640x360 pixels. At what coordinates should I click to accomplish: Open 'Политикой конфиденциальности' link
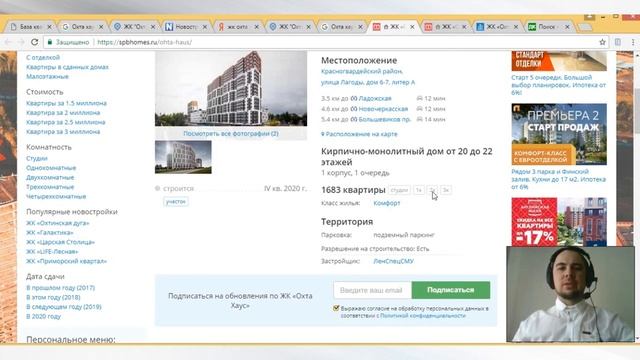coord(423,316)
